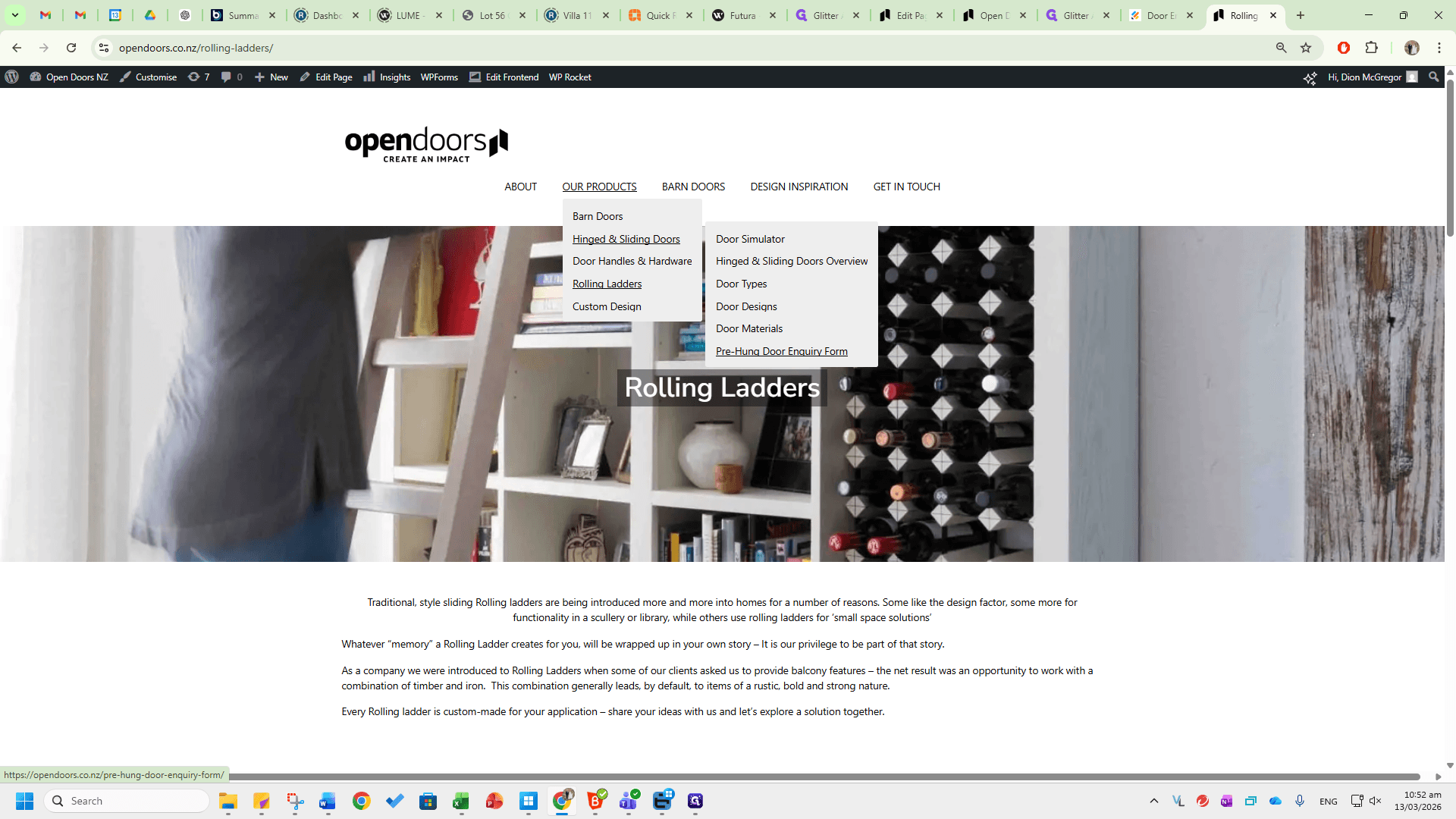The image size is (1456, 819).
Task: Open the BARN DOORS menu item
Action: click(x=693, y=187)
